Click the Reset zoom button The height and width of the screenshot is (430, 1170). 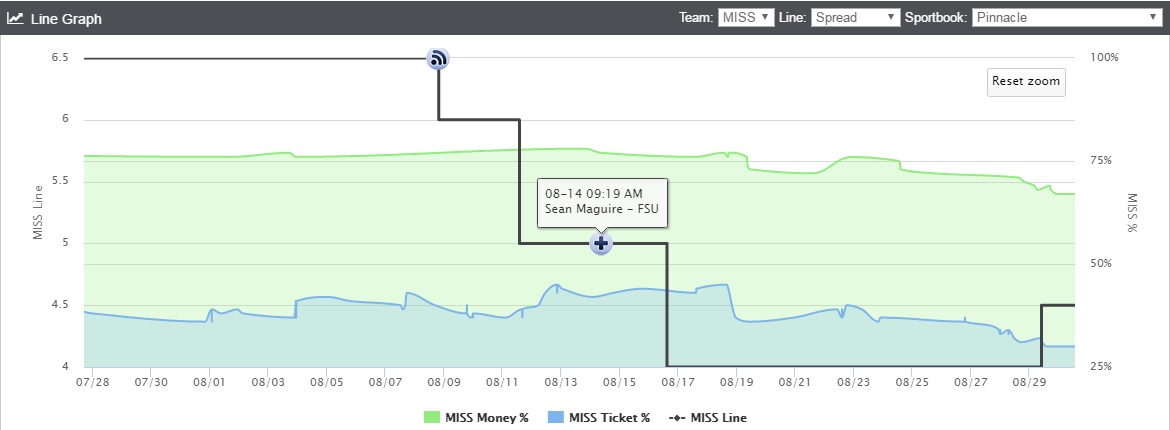click(1026, 82)
